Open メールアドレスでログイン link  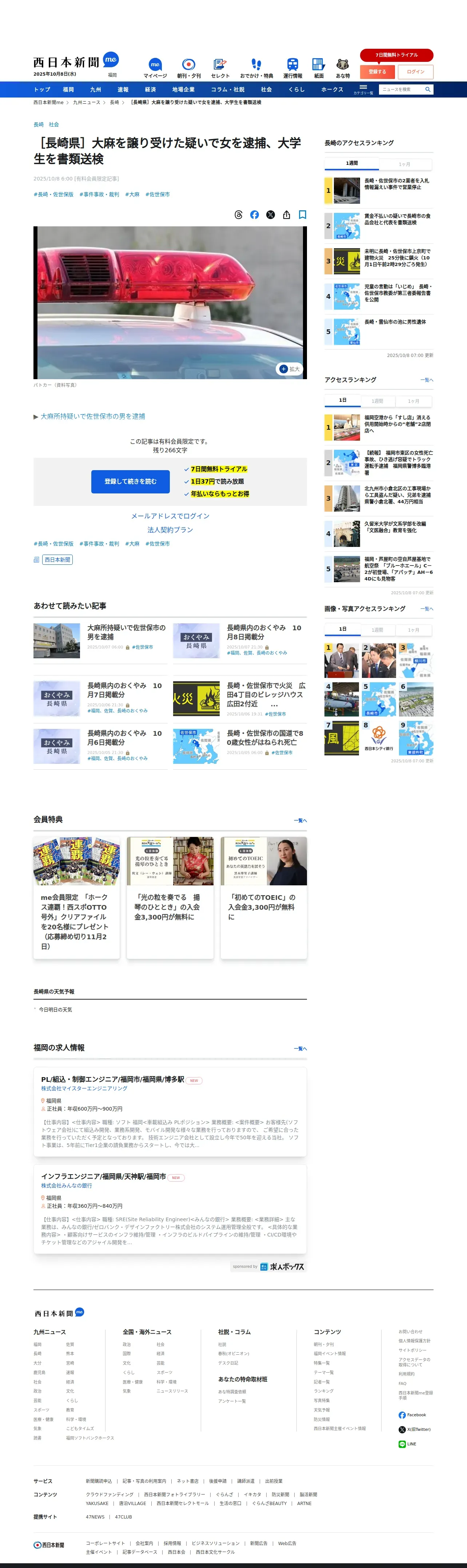[170, 516]
